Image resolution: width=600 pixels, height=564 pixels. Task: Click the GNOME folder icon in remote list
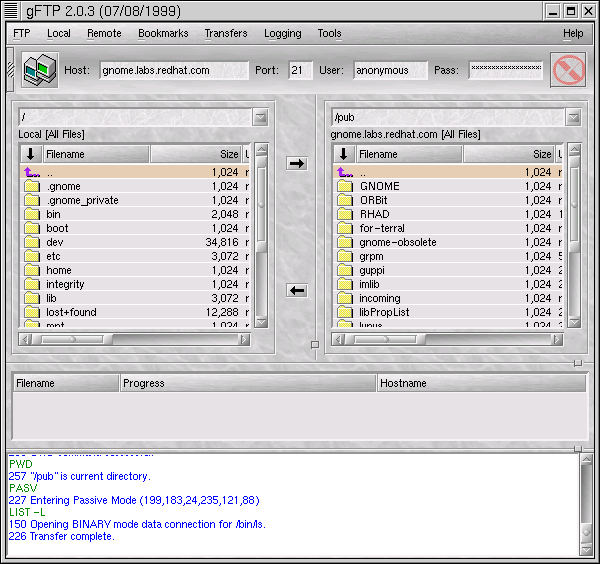(345, 186)
